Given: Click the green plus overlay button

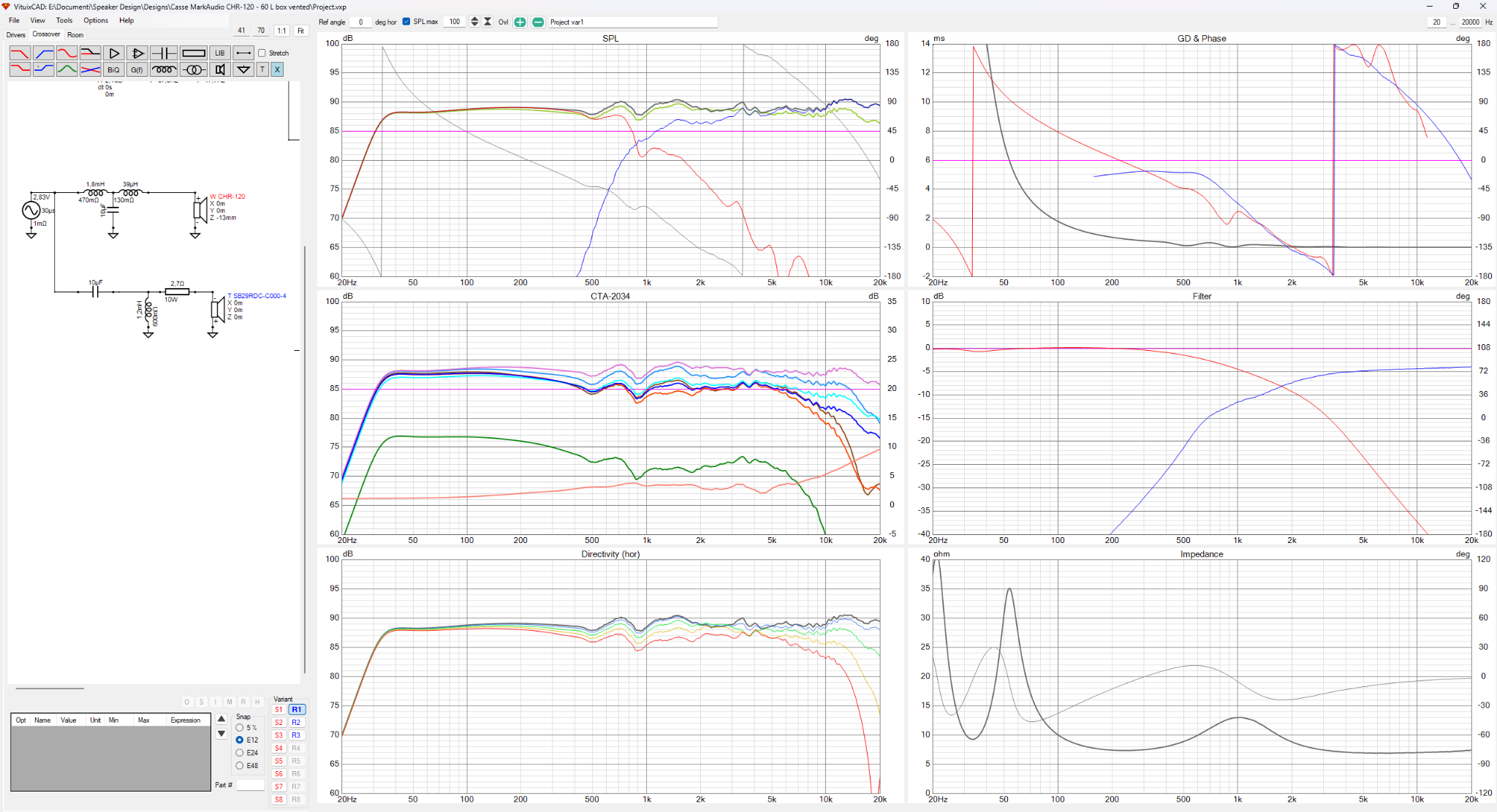Looking at the screenshot, I should point(520,22).
